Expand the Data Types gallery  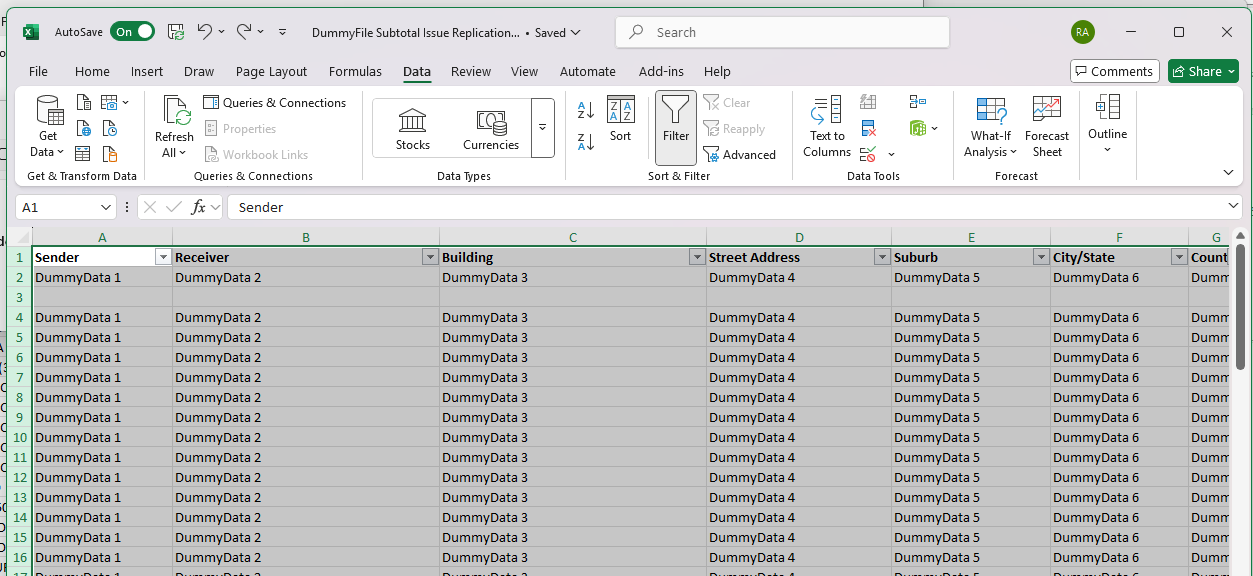tap(543, 128)
